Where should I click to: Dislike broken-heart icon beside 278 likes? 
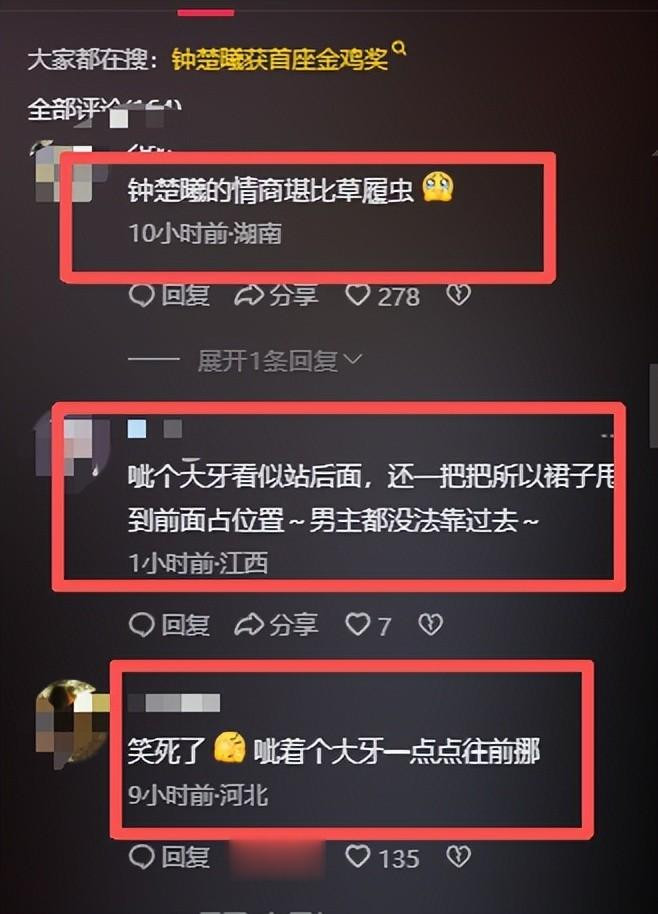point(458,295)
